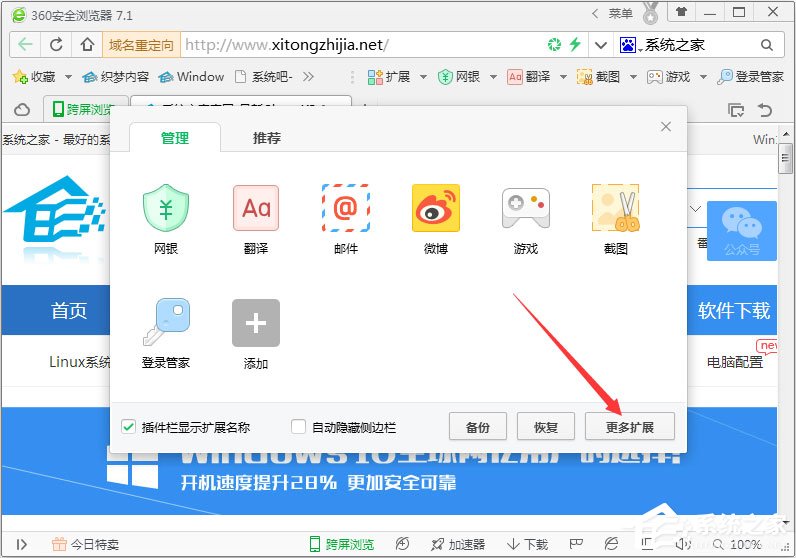Click the 更多扩展 button
The image size is (796, 558).
[x=630, y=427]
